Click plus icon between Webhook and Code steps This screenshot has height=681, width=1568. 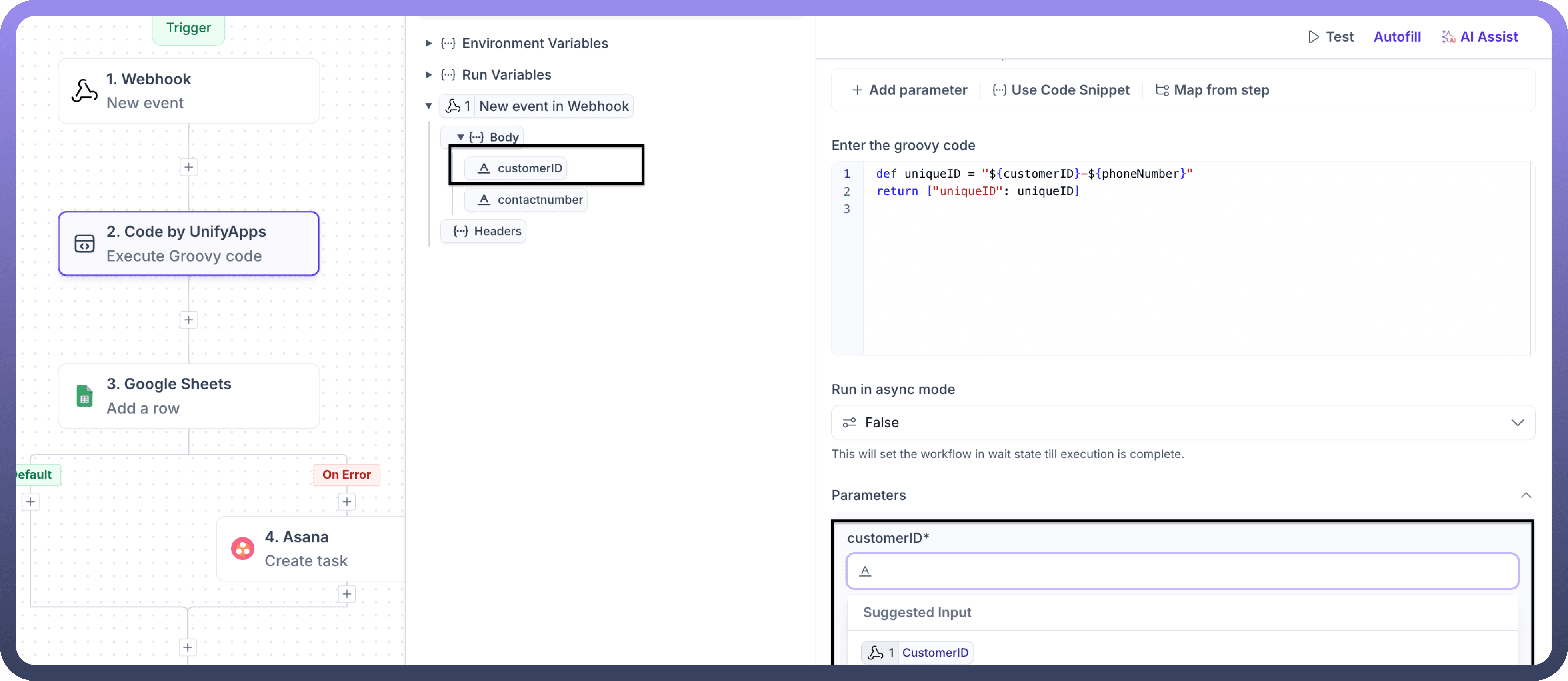click(189, 168)
